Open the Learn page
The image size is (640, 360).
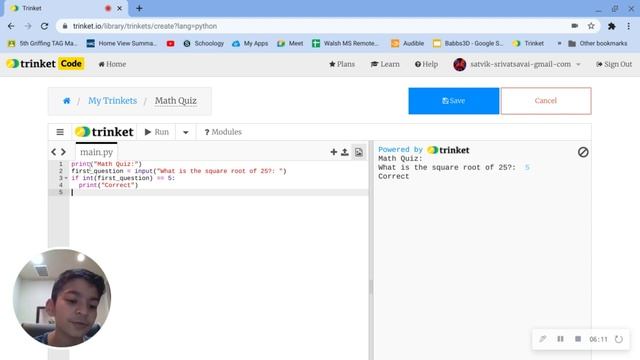pos(385,64)
